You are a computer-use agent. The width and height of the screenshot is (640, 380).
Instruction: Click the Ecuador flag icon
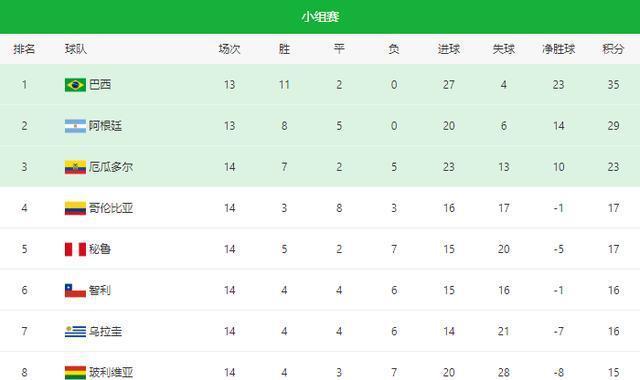pyautogui.click(x=75, y=167)
